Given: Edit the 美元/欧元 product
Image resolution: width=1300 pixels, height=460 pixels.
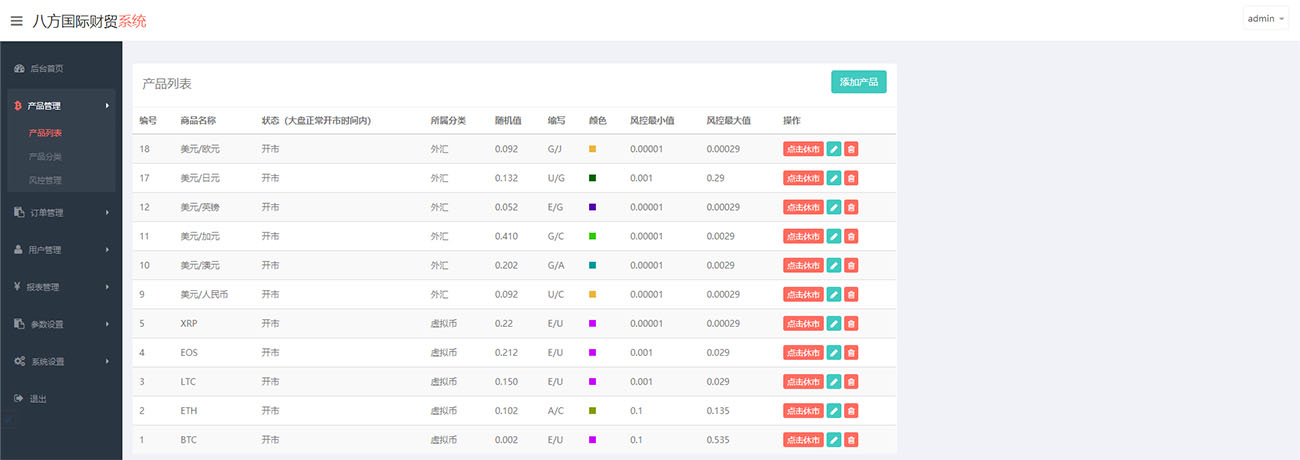Looking at the screenshot, I should [x=834, y=149].
